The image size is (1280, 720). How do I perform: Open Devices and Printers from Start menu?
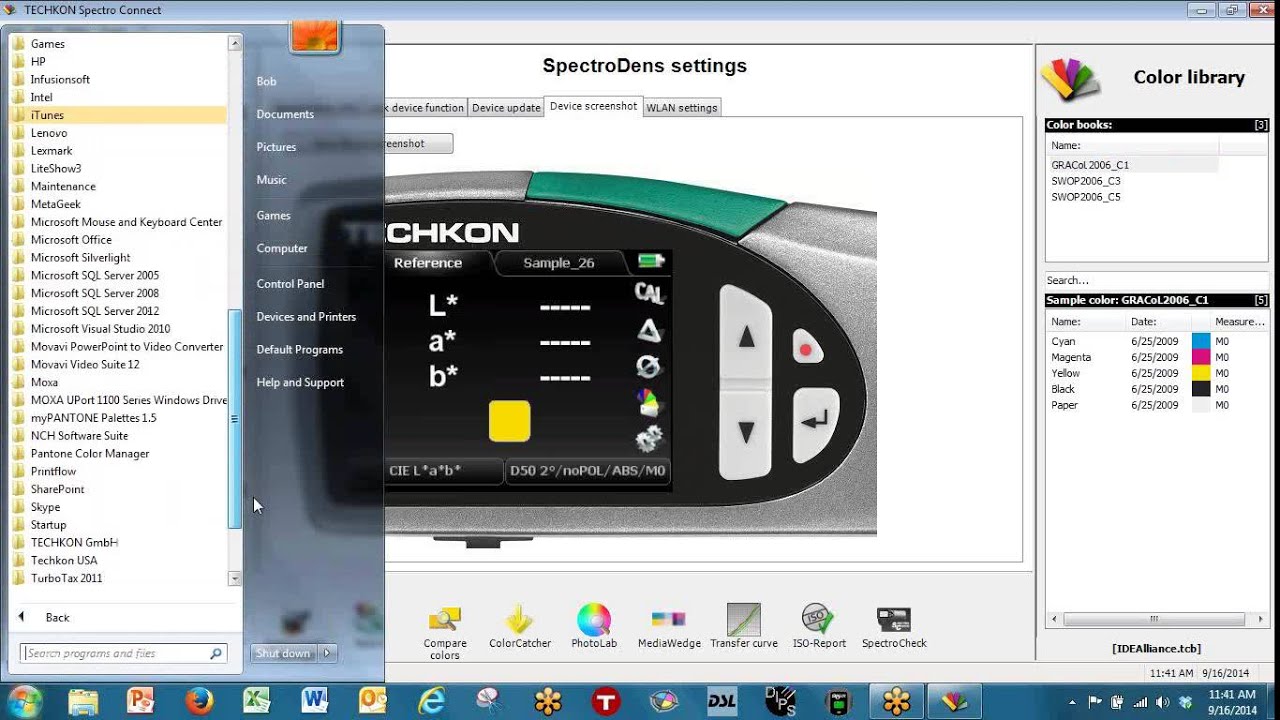306,317
